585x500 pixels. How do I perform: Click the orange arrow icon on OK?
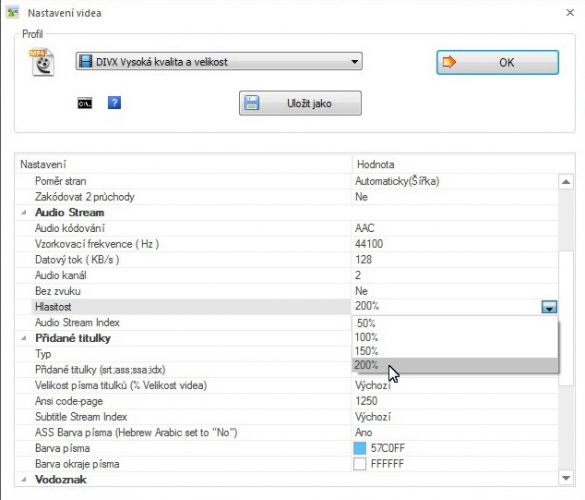tap(449, 62)
